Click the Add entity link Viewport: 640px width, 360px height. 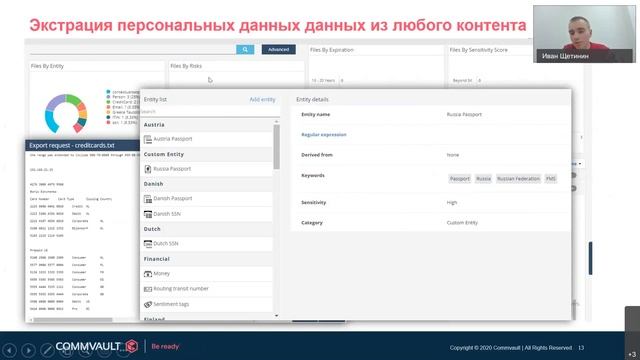pyautogui.click(x=262, y=100)
